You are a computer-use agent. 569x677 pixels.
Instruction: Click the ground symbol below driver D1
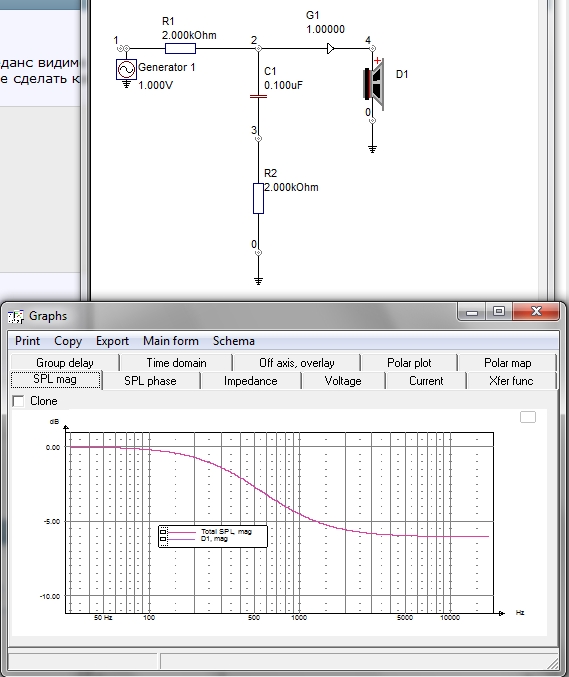(x=372, y=149)
